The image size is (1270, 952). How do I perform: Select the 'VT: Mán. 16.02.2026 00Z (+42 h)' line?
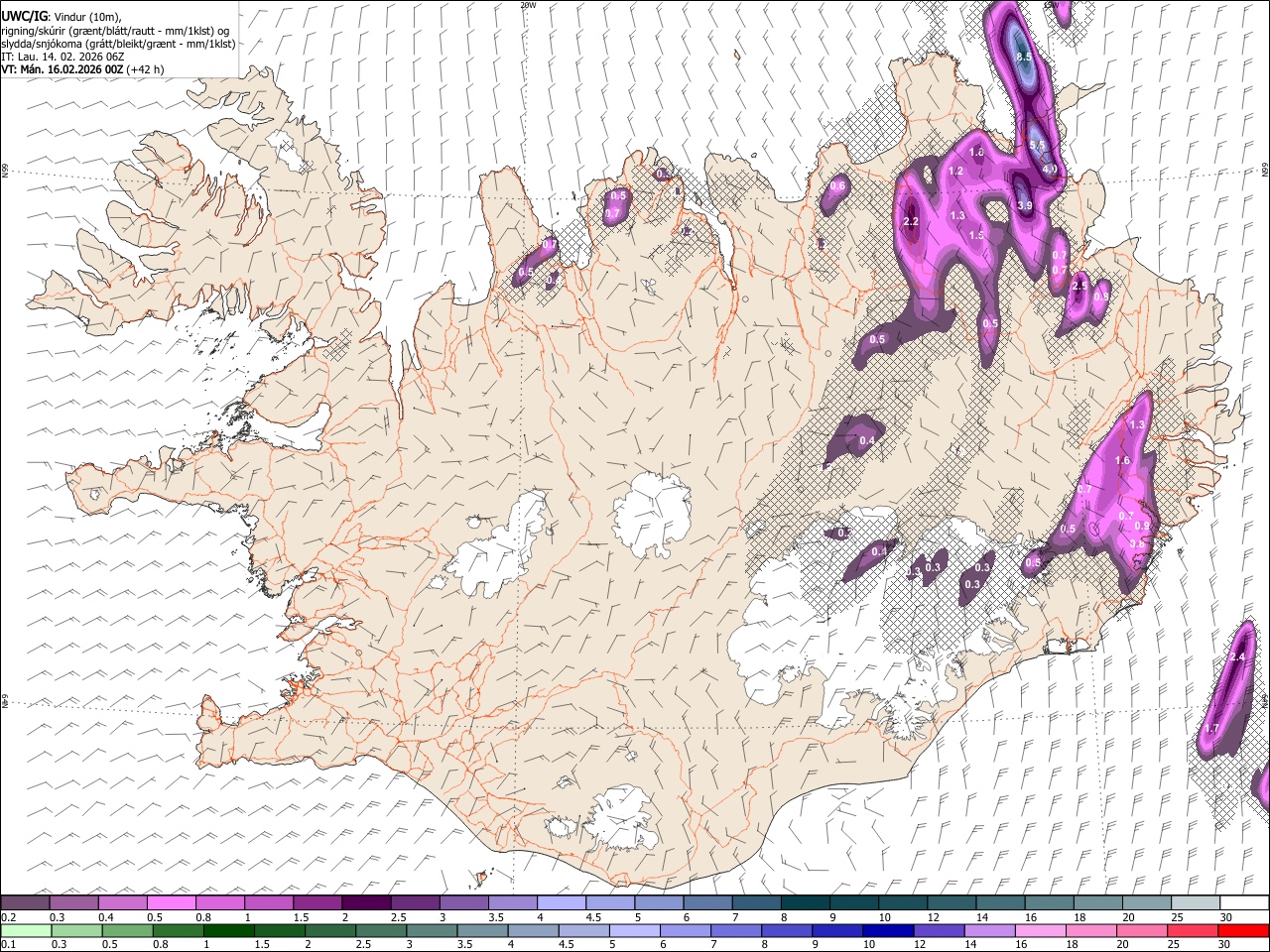click(82, 69)
